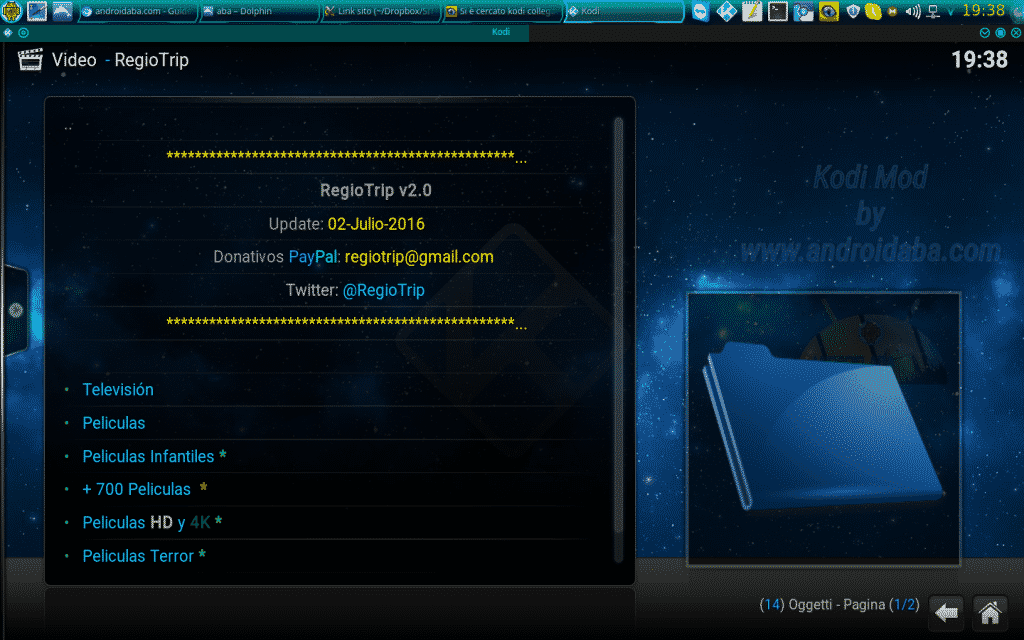Click the home button
The width and height of the screenshot is (1024, 640).
click(x=990, y=613)
